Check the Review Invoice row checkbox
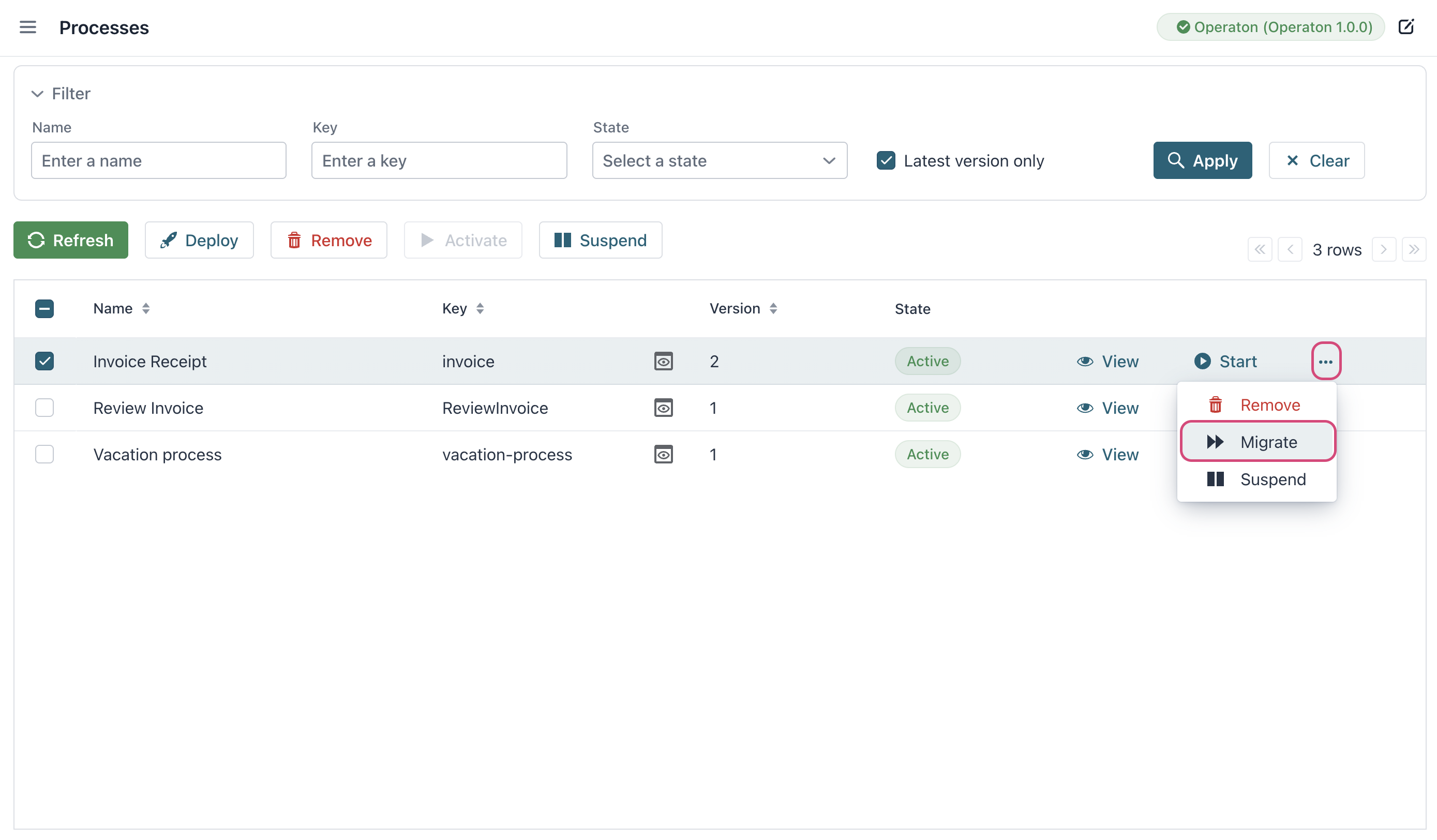The image size is (1437, 840). [x=44, y=407]
